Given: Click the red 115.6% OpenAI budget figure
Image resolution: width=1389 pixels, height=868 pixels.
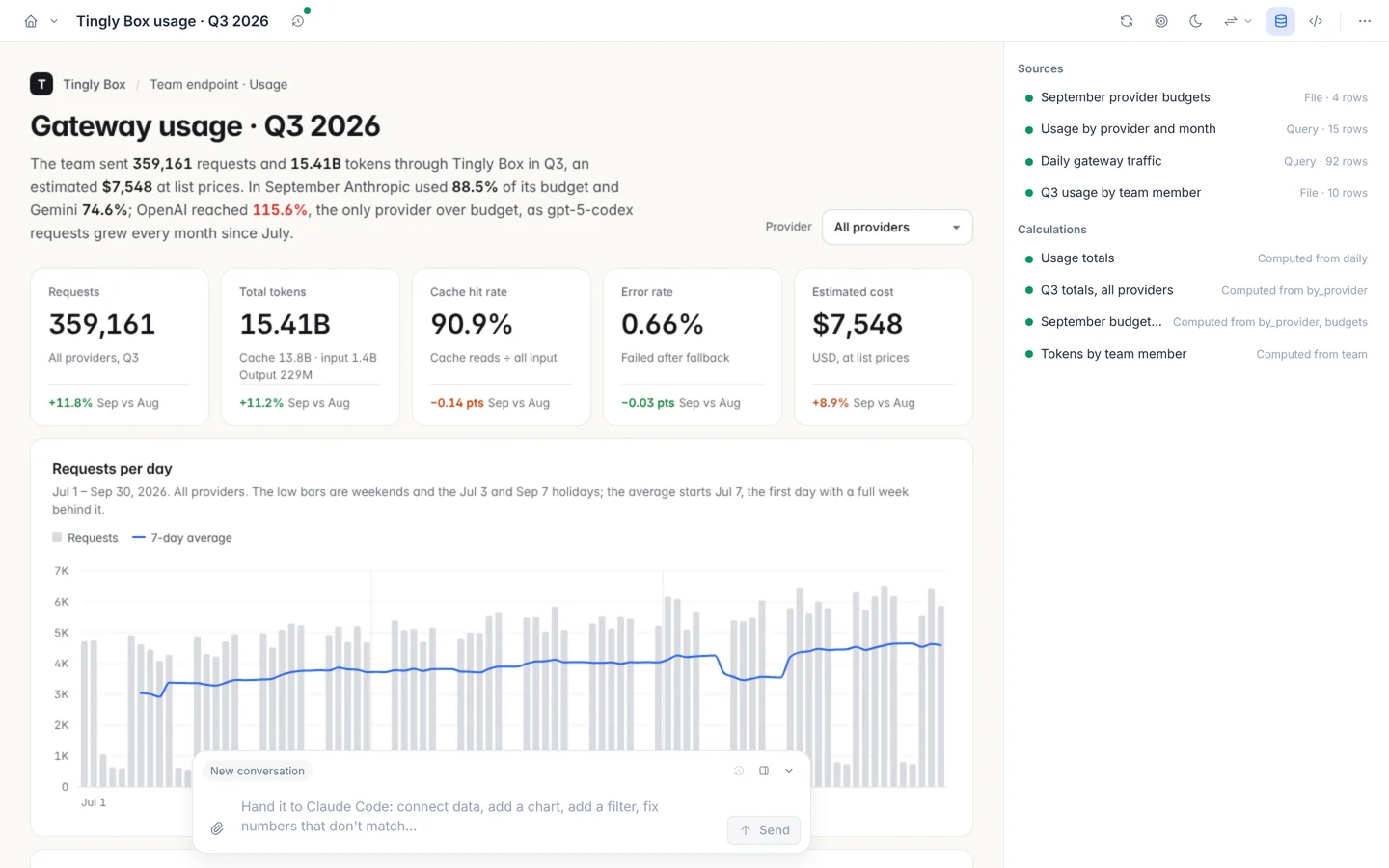Looking at the screenshot, I should 281,210.
